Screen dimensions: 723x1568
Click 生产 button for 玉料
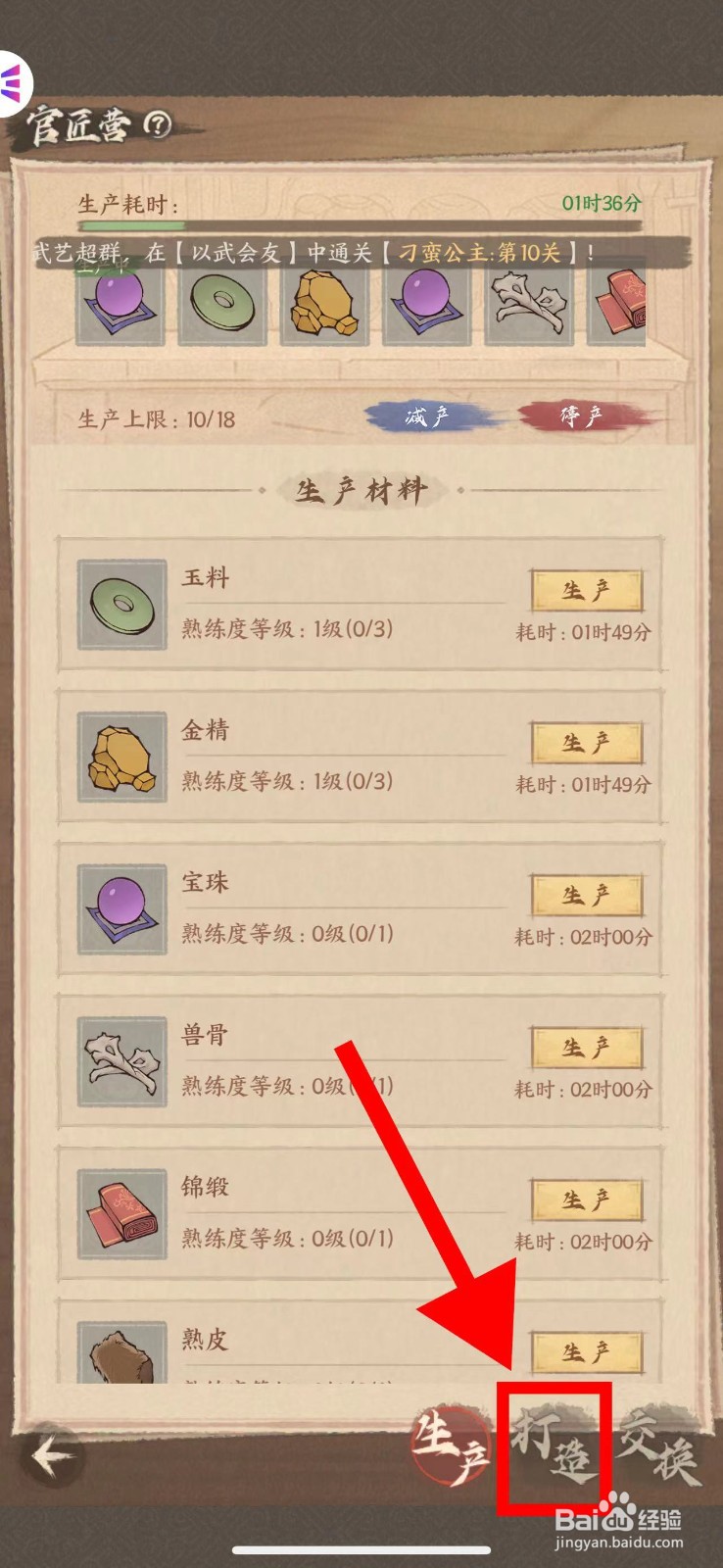pos(587,591)
